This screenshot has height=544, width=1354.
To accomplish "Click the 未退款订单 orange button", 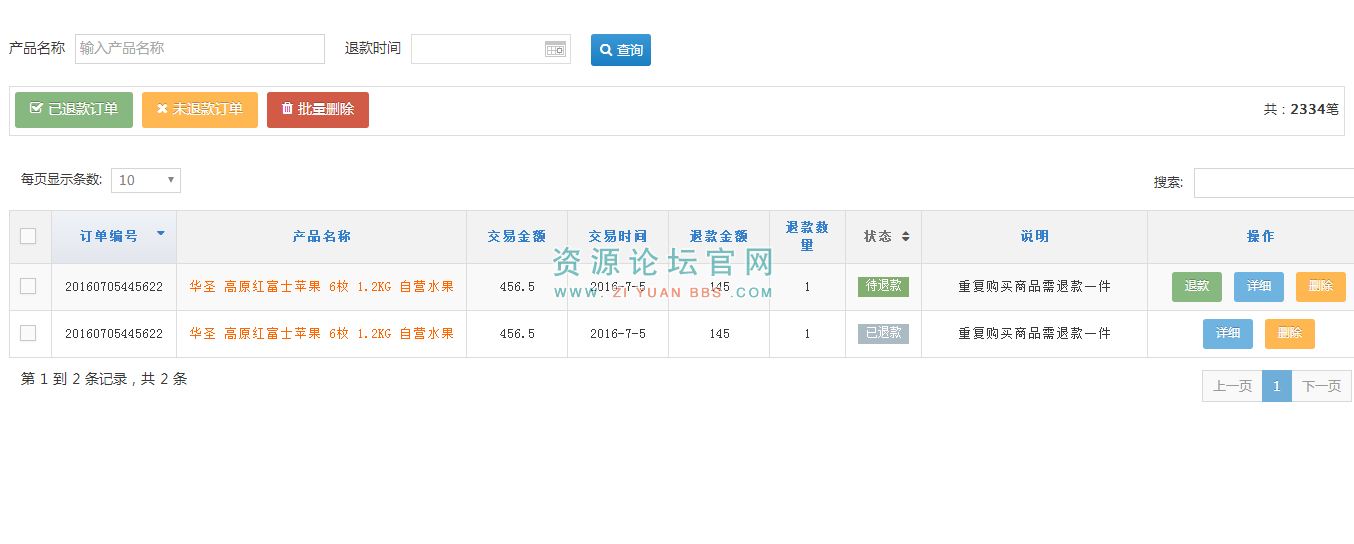I will [200, 110].
